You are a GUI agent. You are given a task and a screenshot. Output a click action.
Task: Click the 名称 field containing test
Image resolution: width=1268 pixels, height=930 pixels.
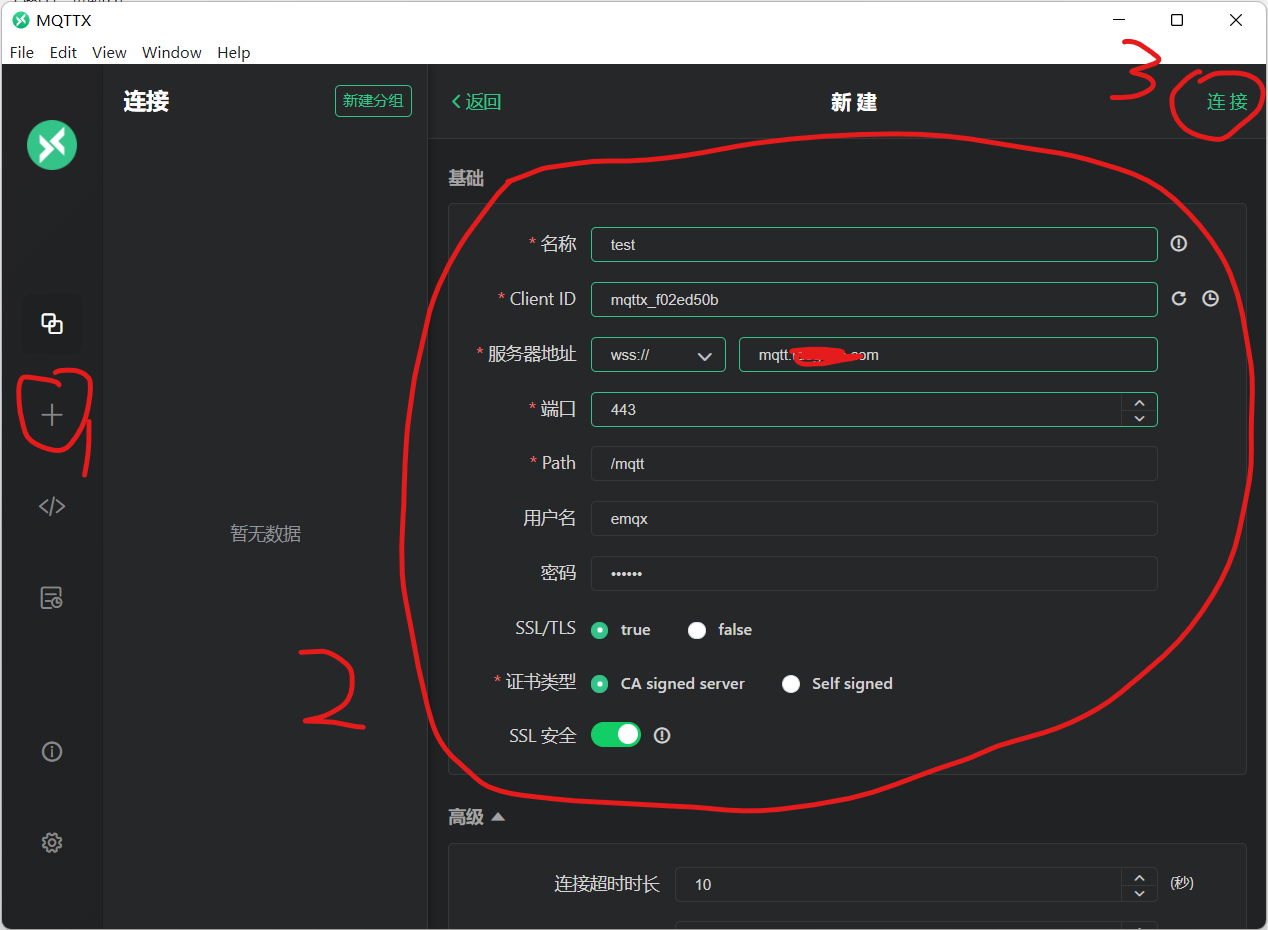click(874, 245)
